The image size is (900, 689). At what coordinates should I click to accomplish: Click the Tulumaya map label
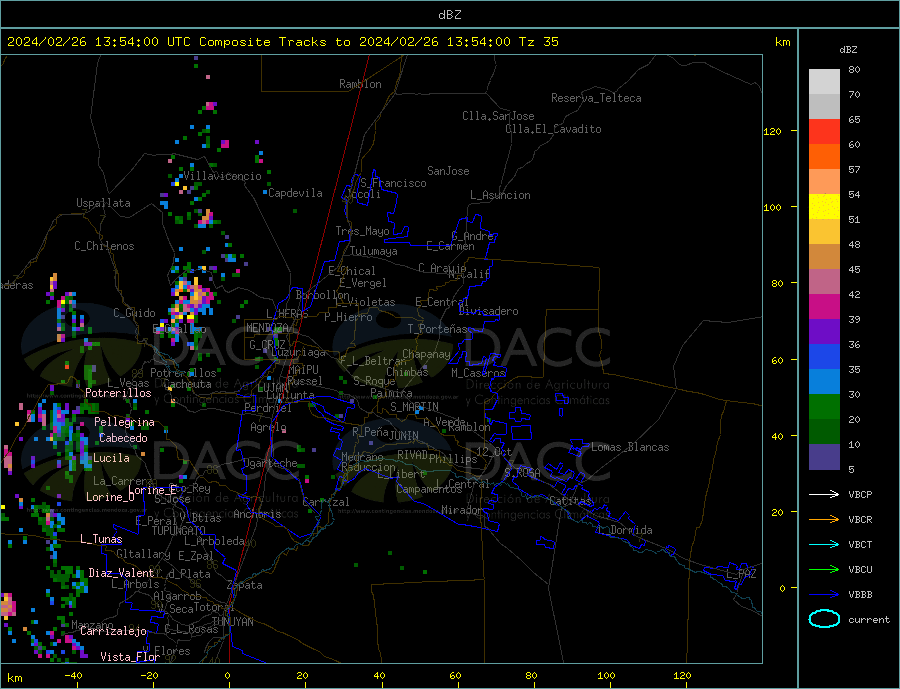pyautogui.click(x=374, y=251)
